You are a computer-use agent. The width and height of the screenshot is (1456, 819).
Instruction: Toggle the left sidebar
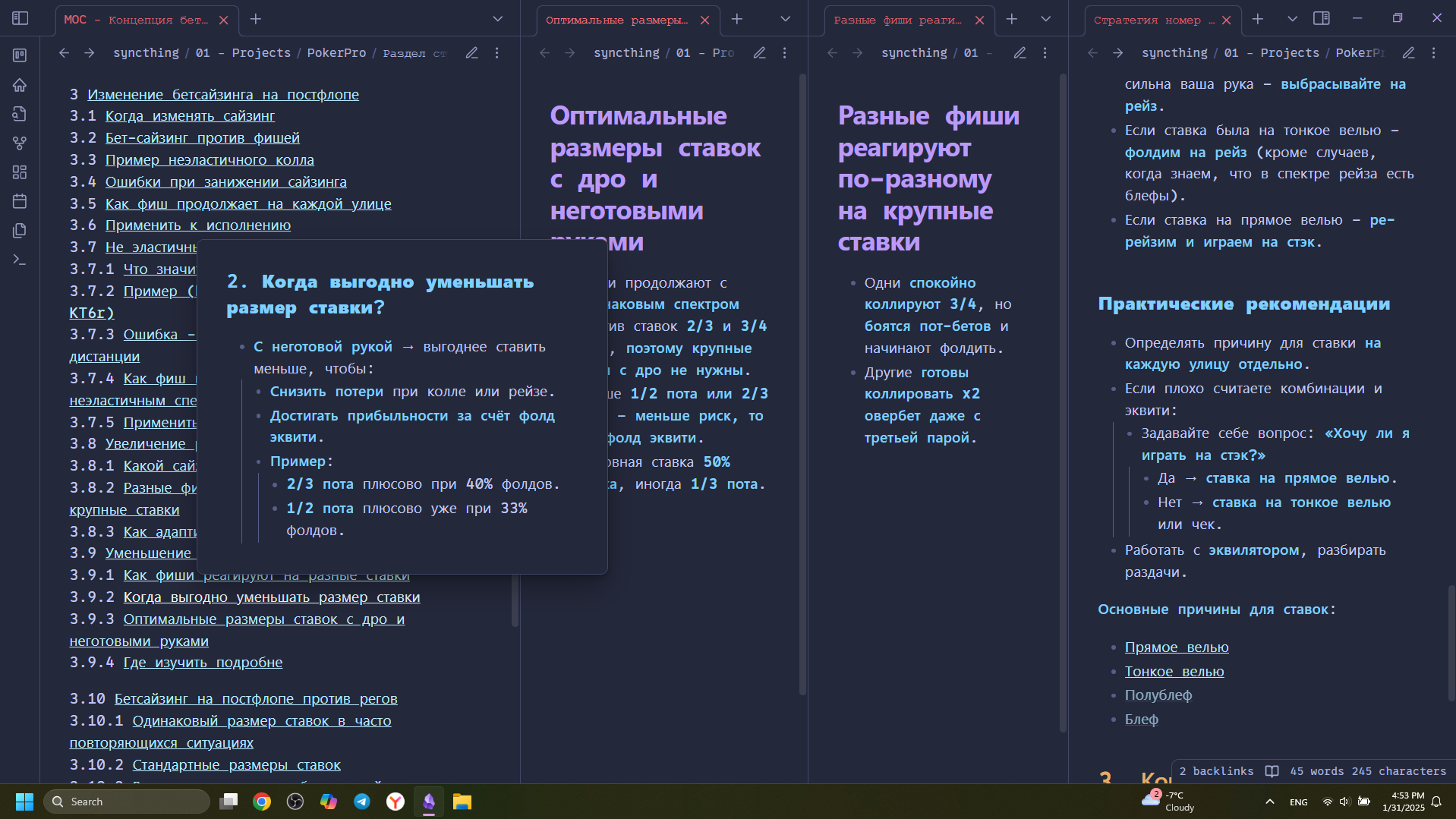pyautogui.click(x=20, y=18)
